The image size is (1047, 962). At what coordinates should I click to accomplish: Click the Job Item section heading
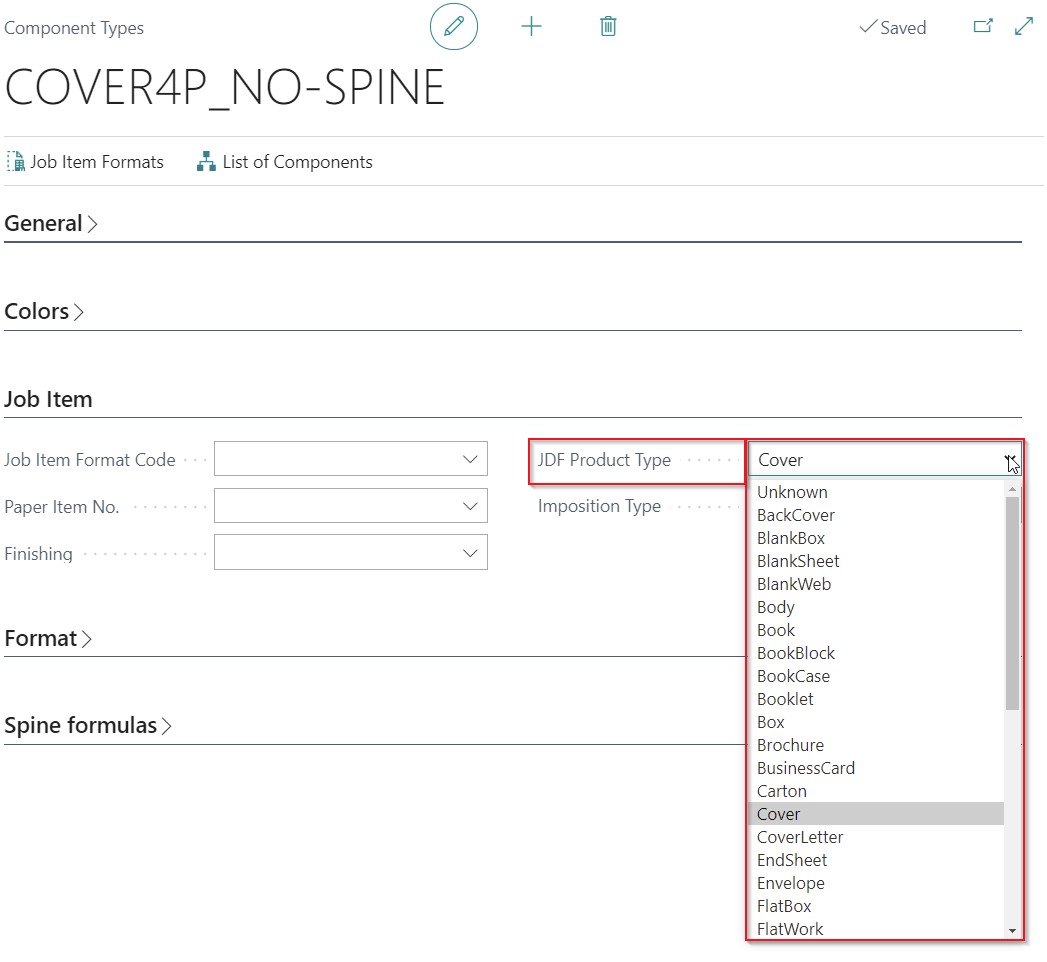(48, 400)
